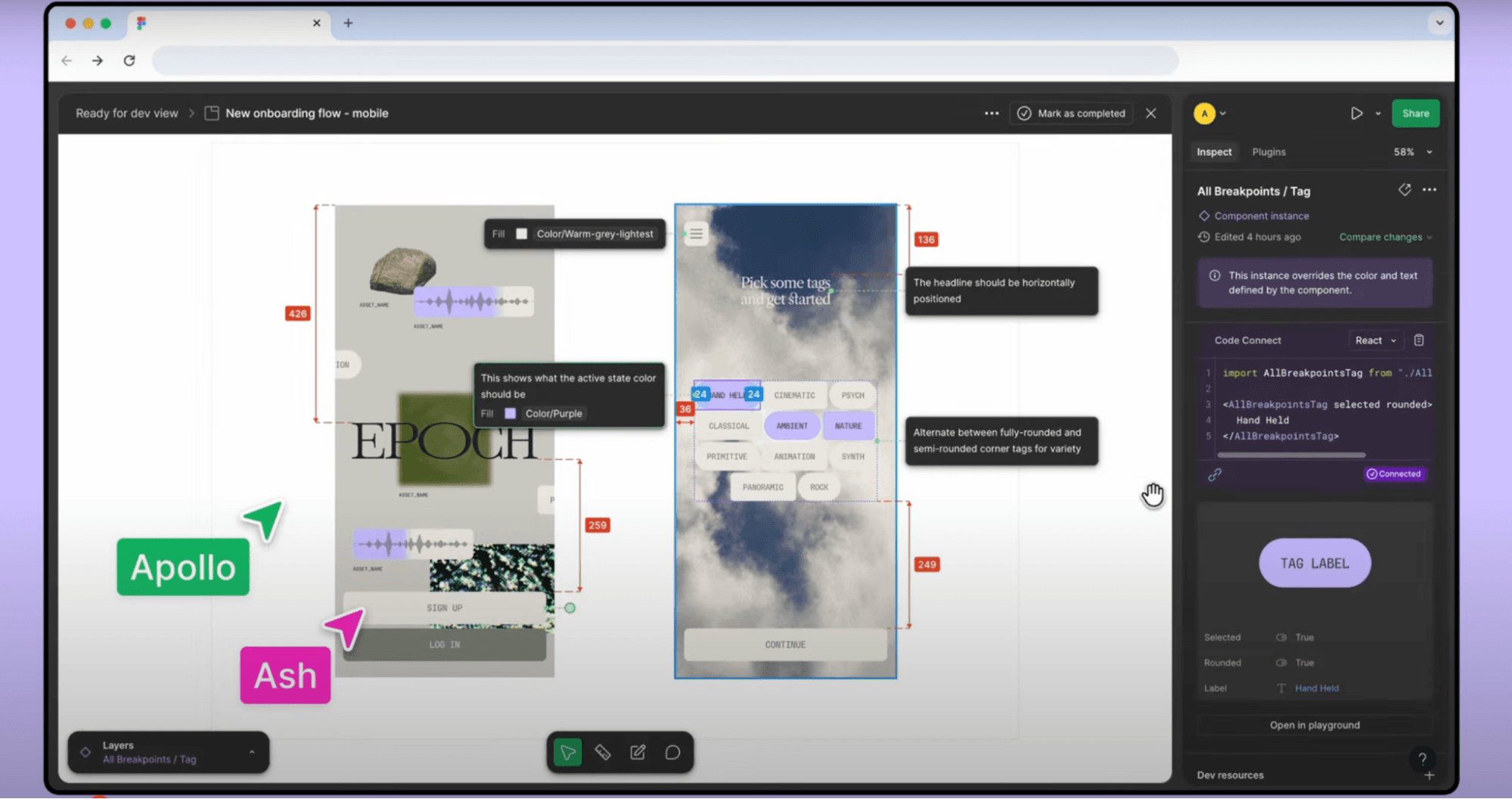Click the Present play icon

point(1356,113)
